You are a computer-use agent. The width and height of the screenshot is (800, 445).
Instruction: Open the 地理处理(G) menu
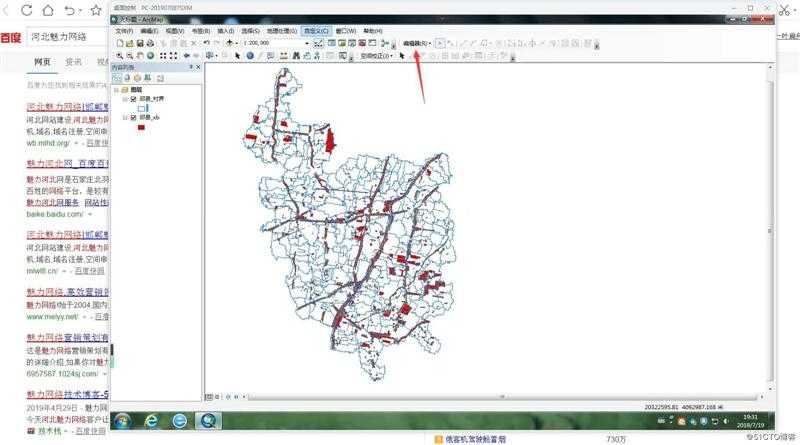282,31
